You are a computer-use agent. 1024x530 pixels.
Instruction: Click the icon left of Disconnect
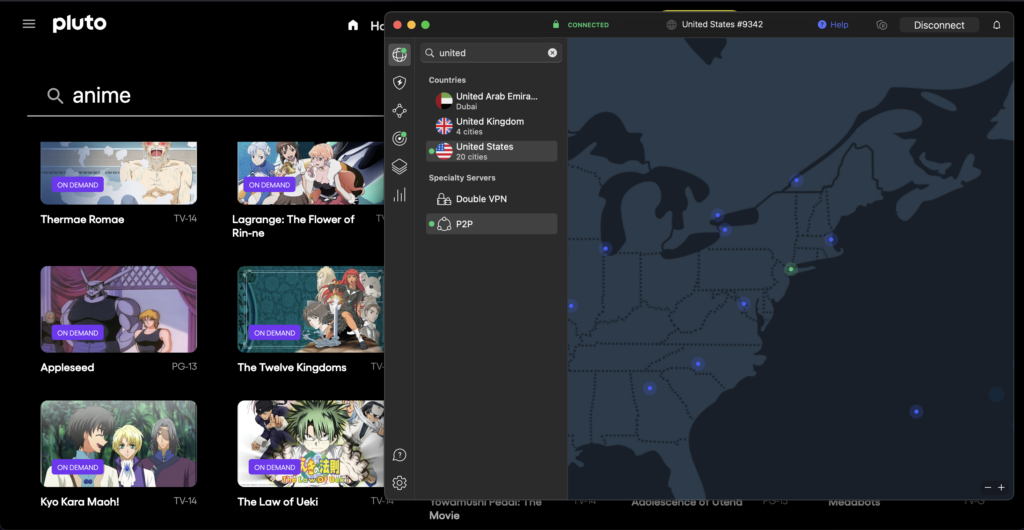(x=882, y=25)
